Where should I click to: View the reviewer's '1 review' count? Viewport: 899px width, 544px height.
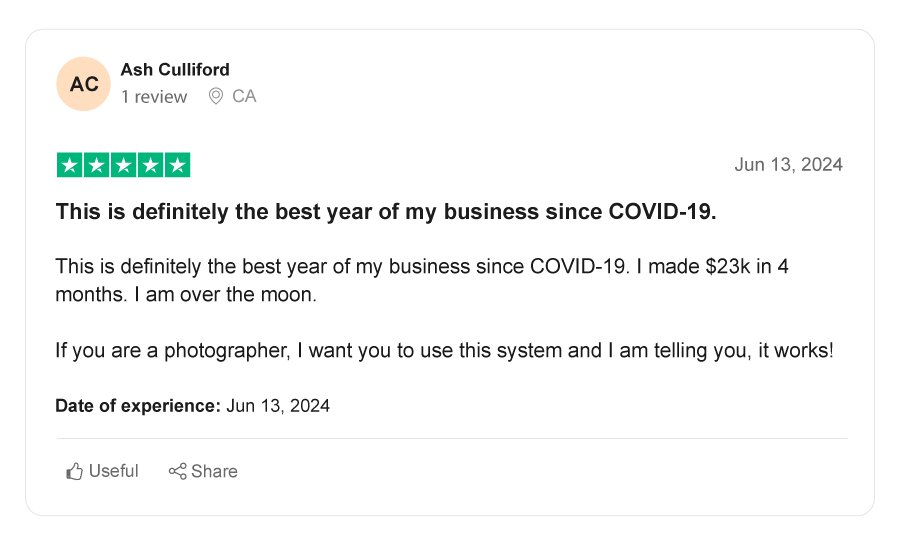tap(154, 96)
